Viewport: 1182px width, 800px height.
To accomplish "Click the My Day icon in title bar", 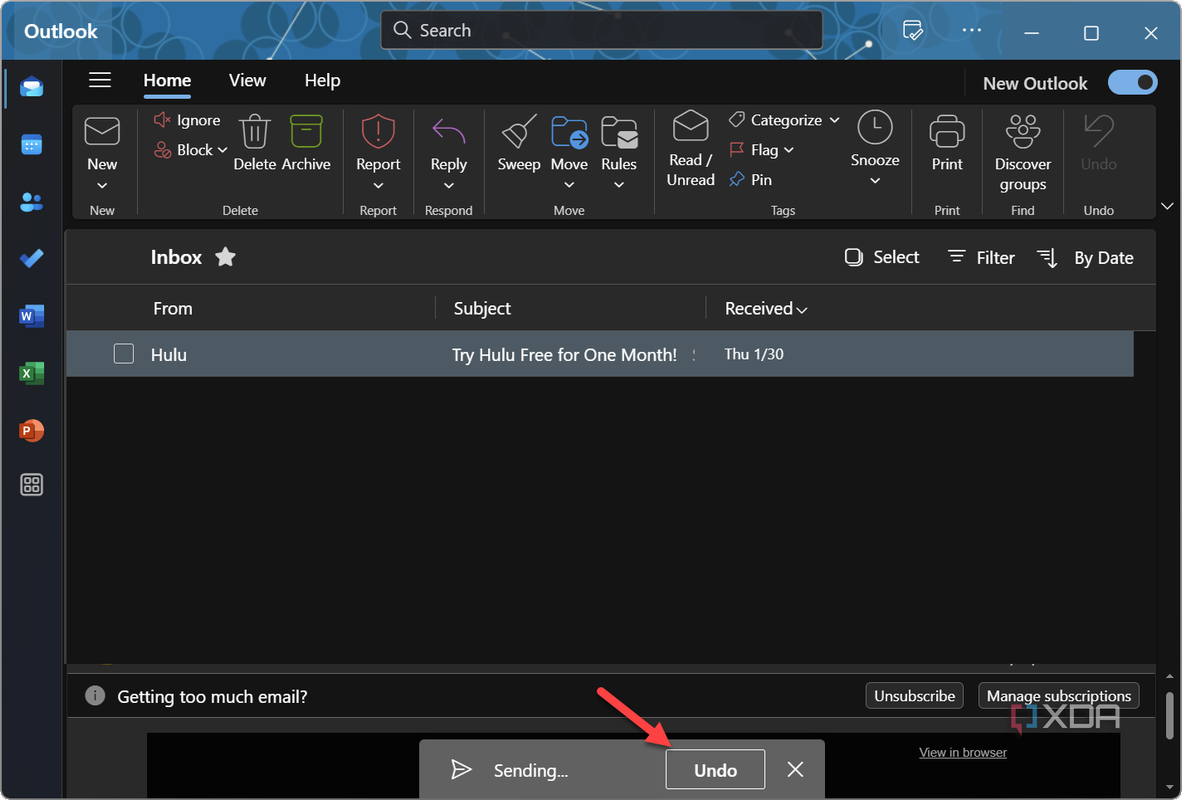I will pos(913,31).
